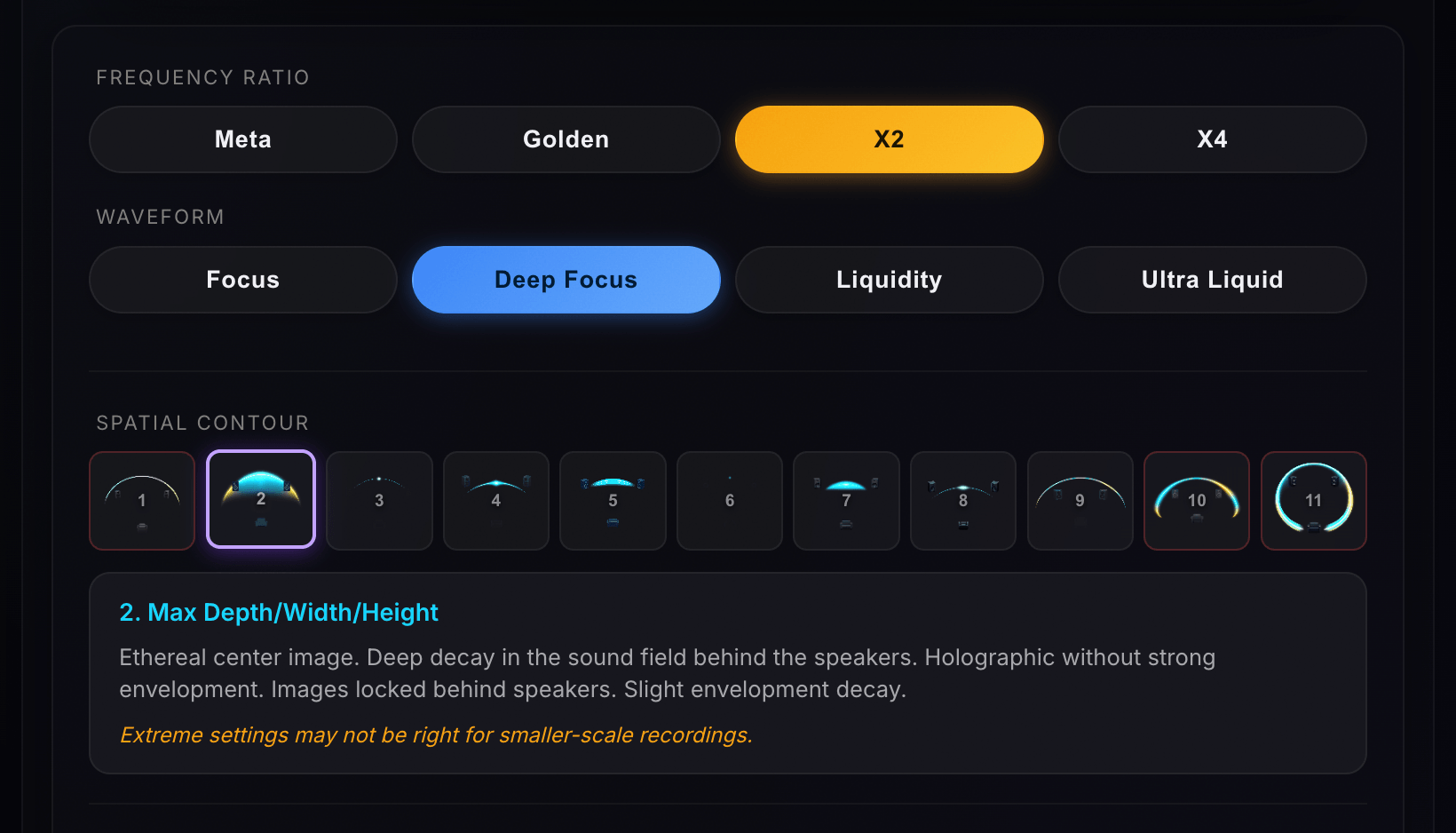
Task: Switch waveform to Liquidity
Action: [890, 280]
